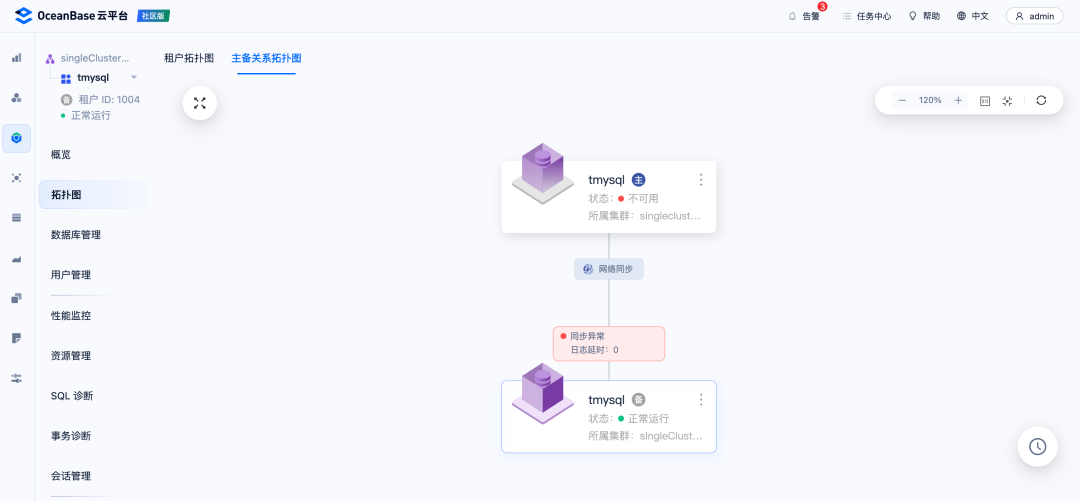Viewport: 1080px width, 501px height.
Task: Switch to the 租户拓扑图 tab
Action: tap(189, 58)
